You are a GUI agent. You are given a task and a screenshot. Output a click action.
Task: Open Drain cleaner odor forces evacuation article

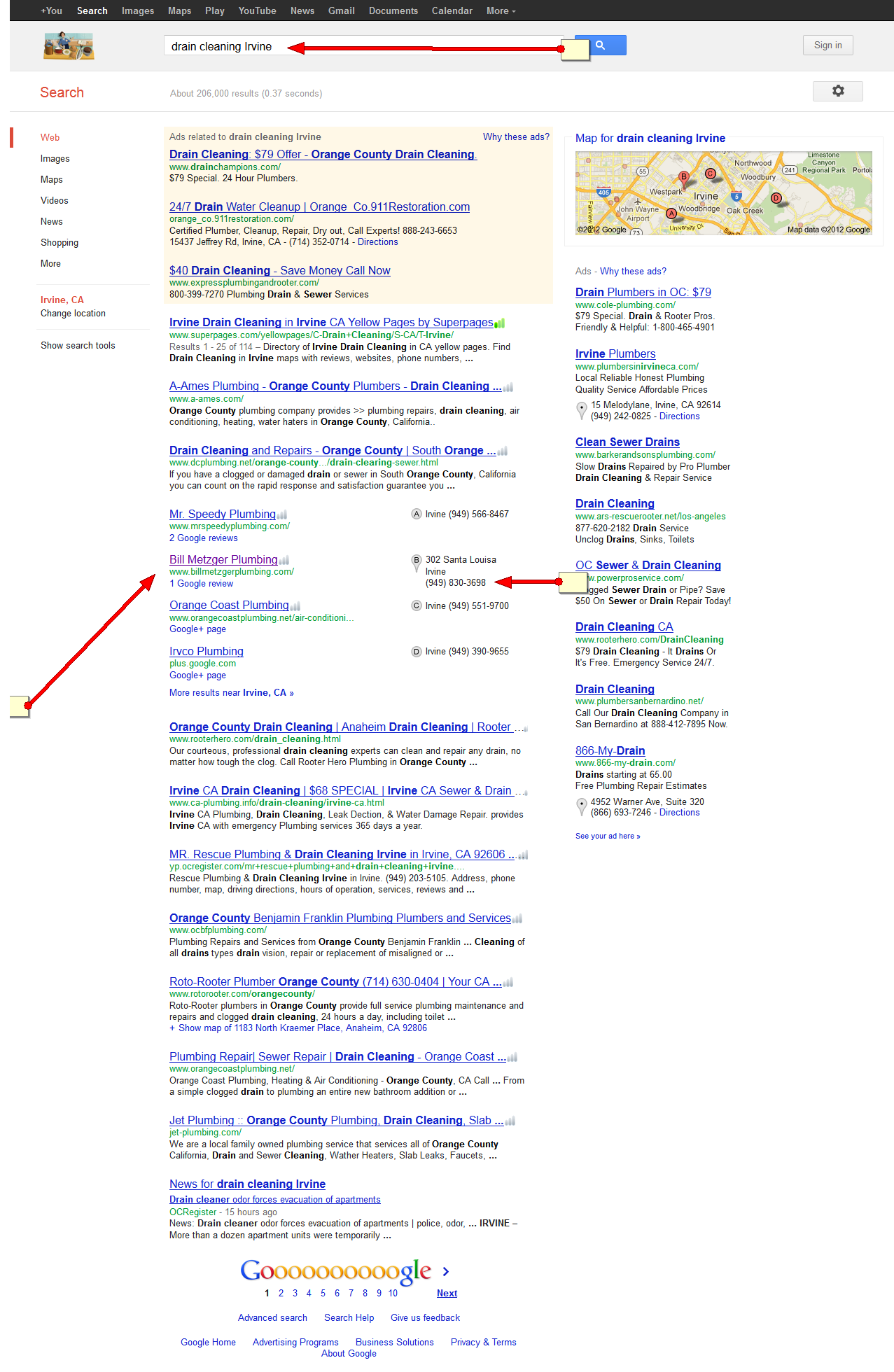(275, 1200)
